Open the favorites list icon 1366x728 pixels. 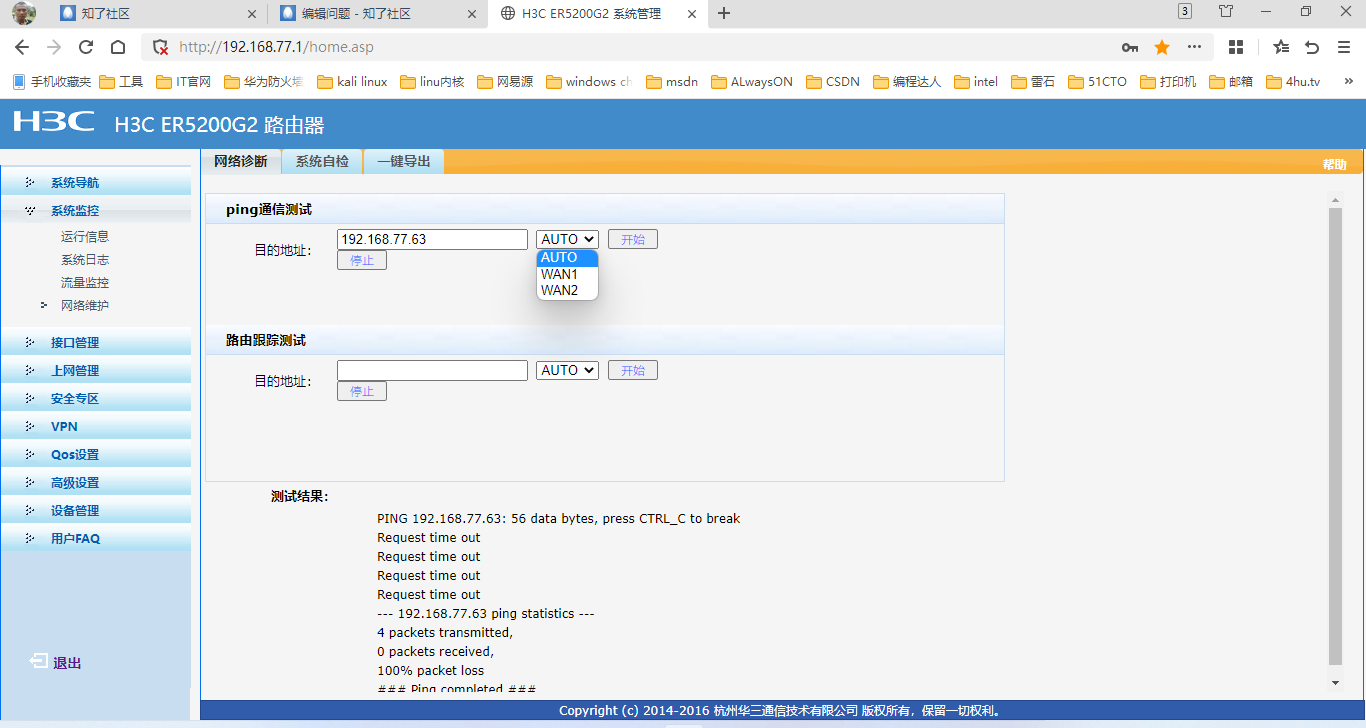point(1281,47)
